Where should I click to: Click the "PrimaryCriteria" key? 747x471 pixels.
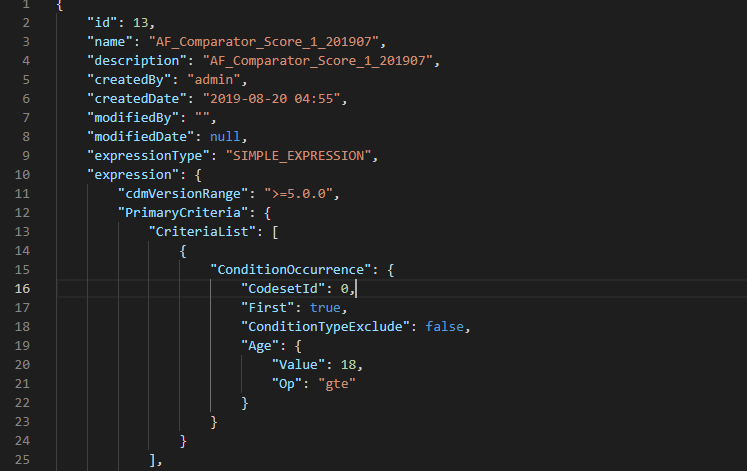pyautogui.click(x=183, y=213)
